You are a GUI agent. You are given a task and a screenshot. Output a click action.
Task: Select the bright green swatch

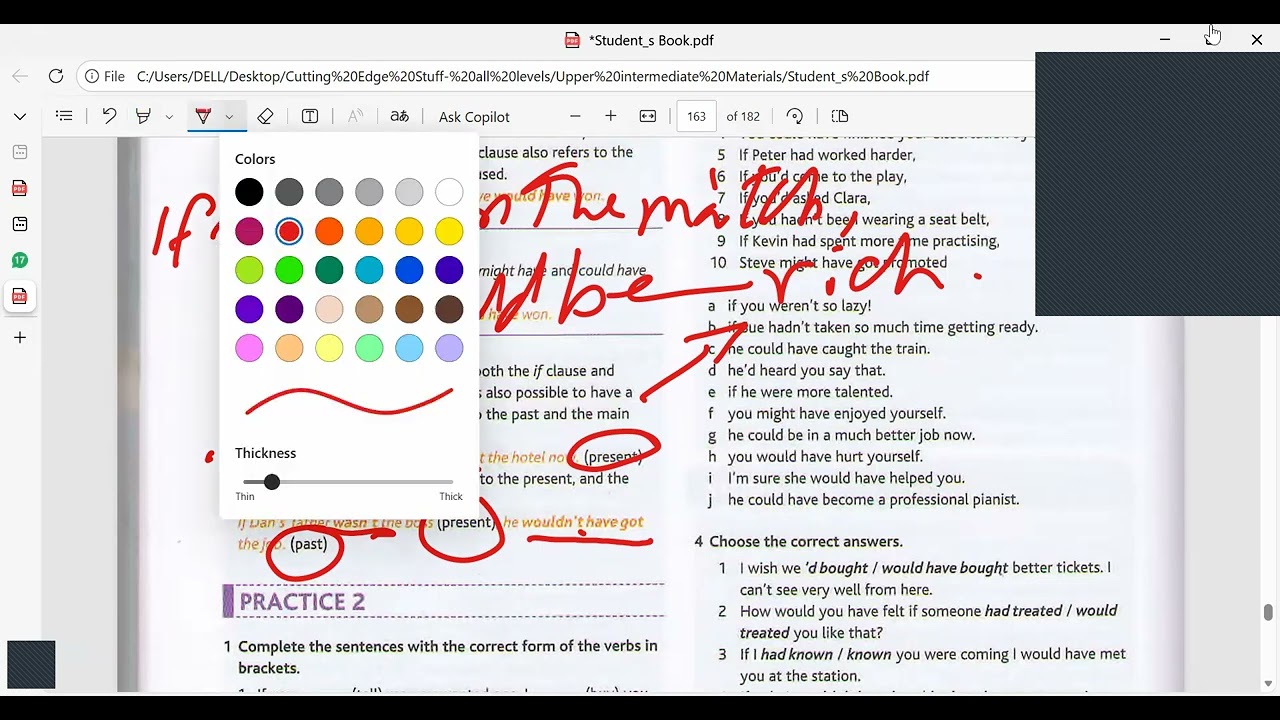coord(289,270)
